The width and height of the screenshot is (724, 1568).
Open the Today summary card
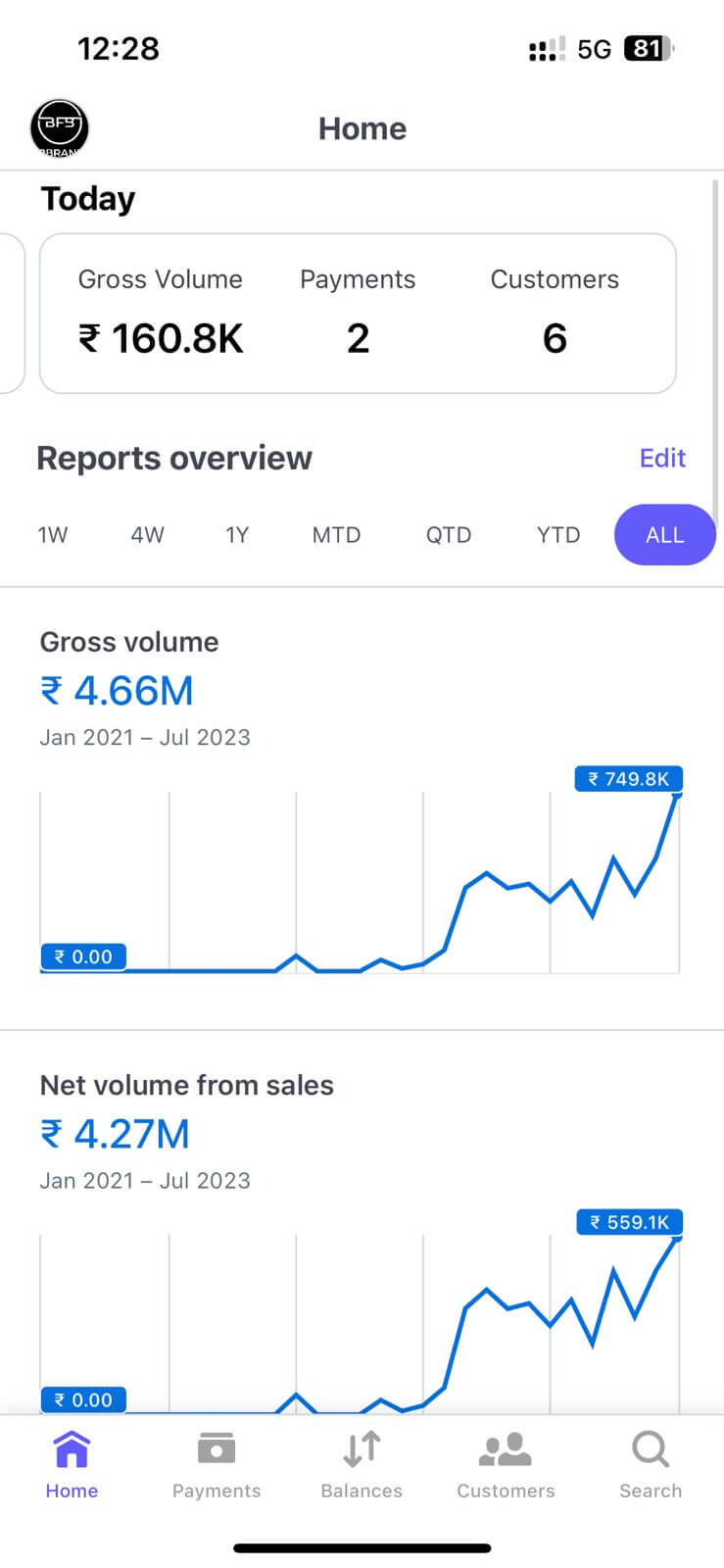click(358, 314)
